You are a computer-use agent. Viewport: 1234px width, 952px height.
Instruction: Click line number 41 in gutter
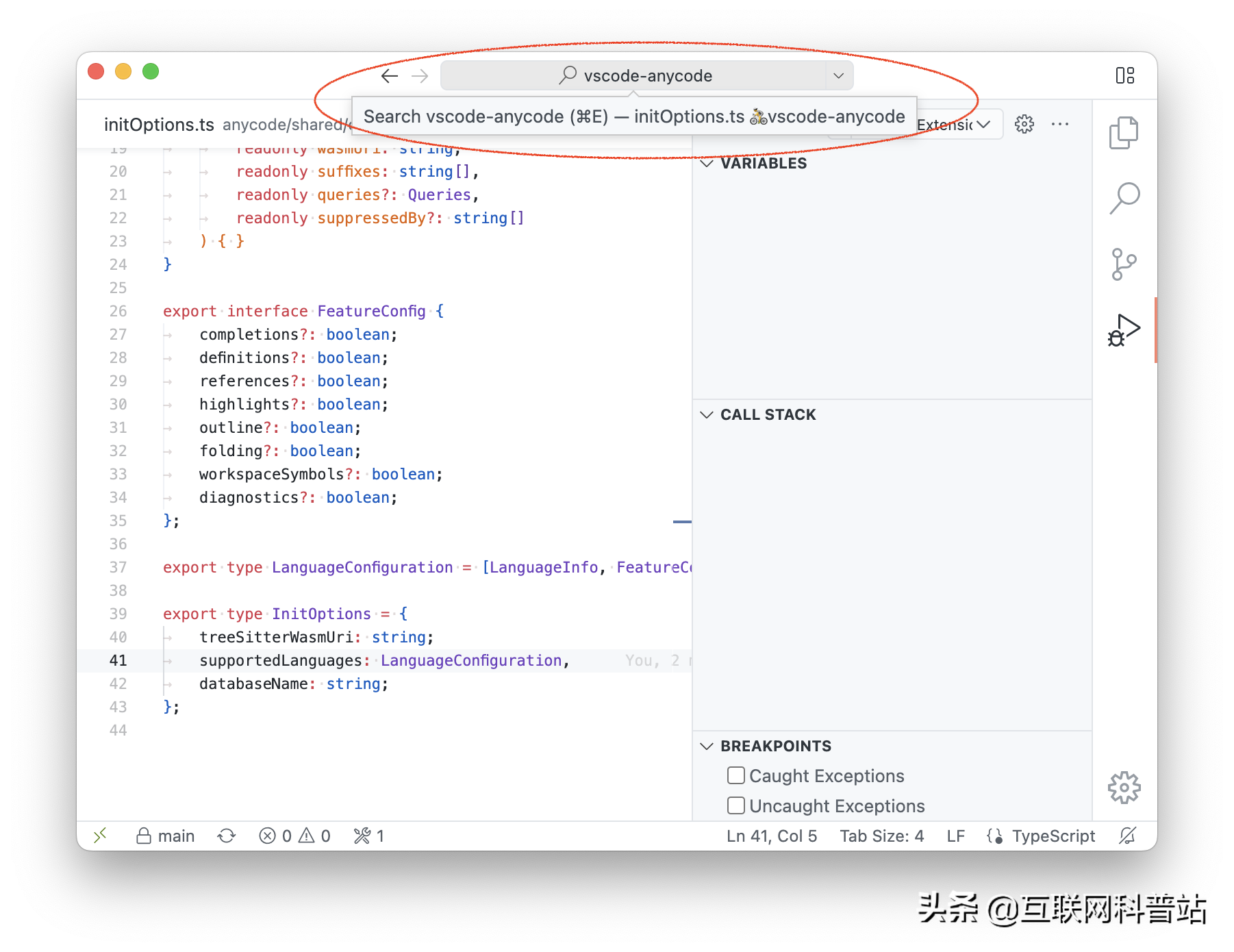pos(118,660)
